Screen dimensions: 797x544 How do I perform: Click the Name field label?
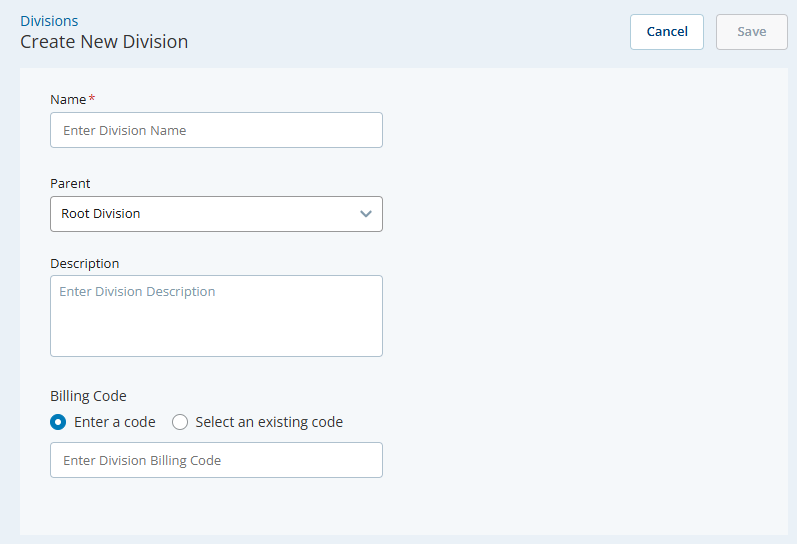tap(68, 99)
